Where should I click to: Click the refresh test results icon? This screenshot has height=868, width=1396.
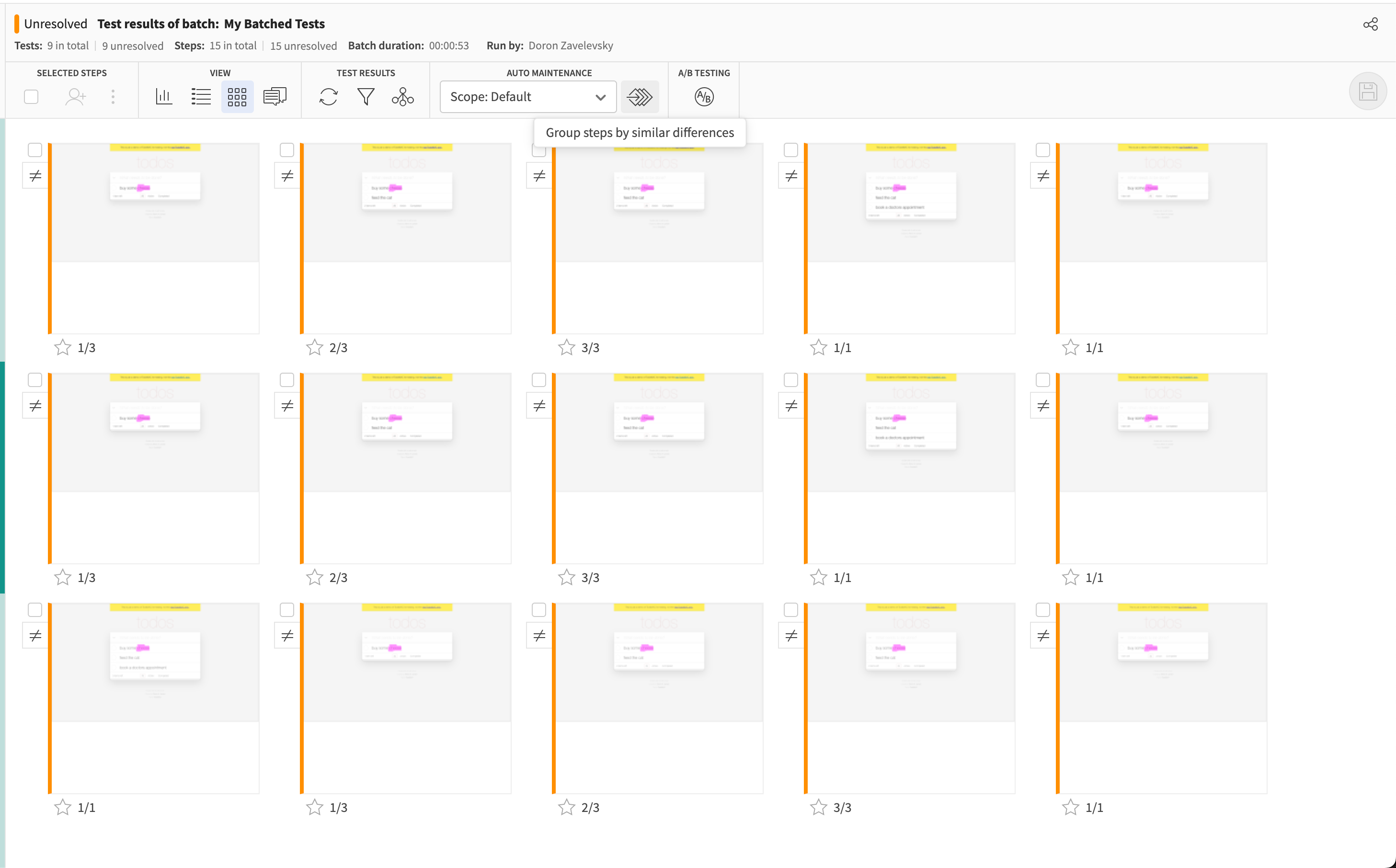[x=328, y=96]
